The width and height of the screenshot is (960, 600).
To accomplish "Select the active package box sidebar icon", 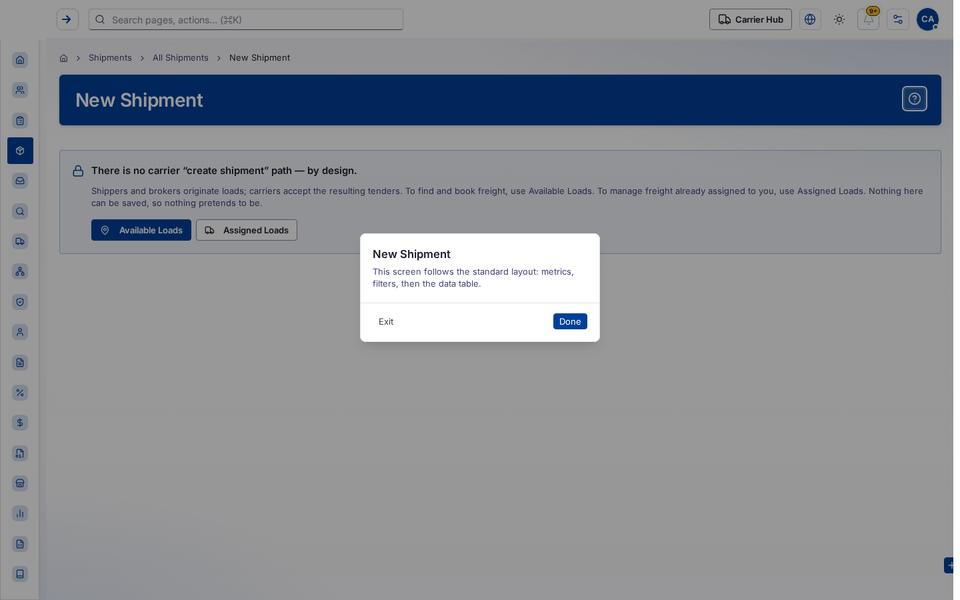I will [x=20, y=151].
